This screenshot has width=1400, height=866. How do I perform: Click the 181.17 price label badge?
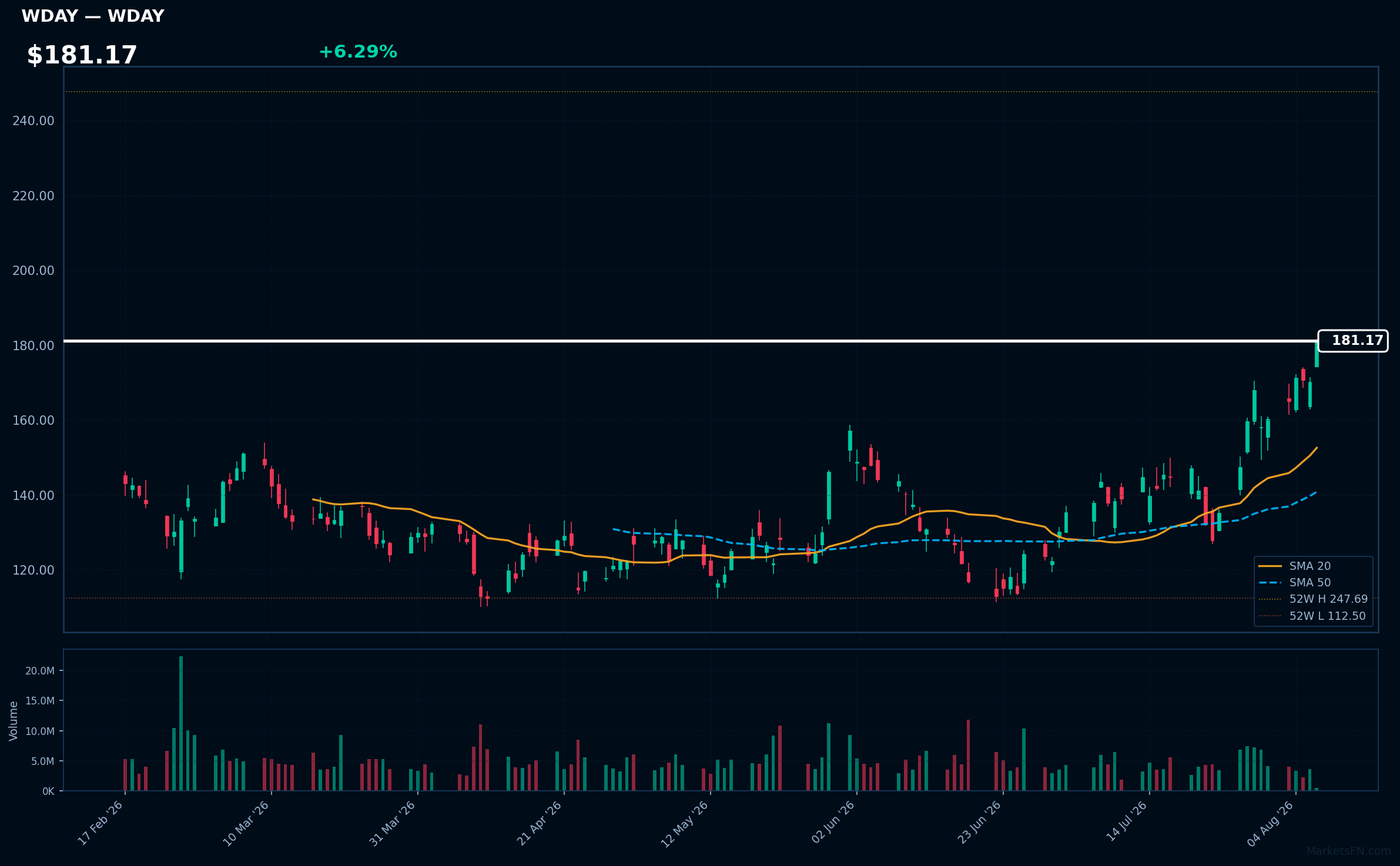click(1353, 341)
